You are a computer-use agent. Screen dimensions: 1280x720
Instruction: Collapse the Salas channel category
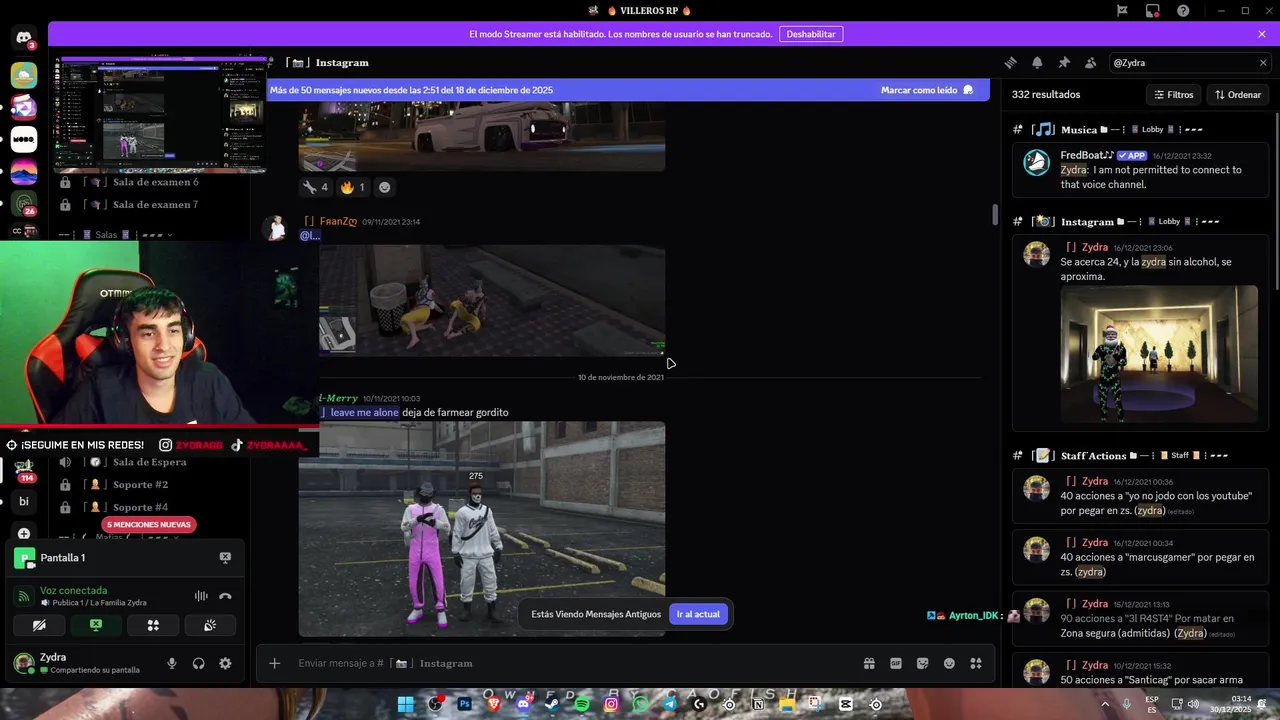pyautogui.click(x=115, y=235)
